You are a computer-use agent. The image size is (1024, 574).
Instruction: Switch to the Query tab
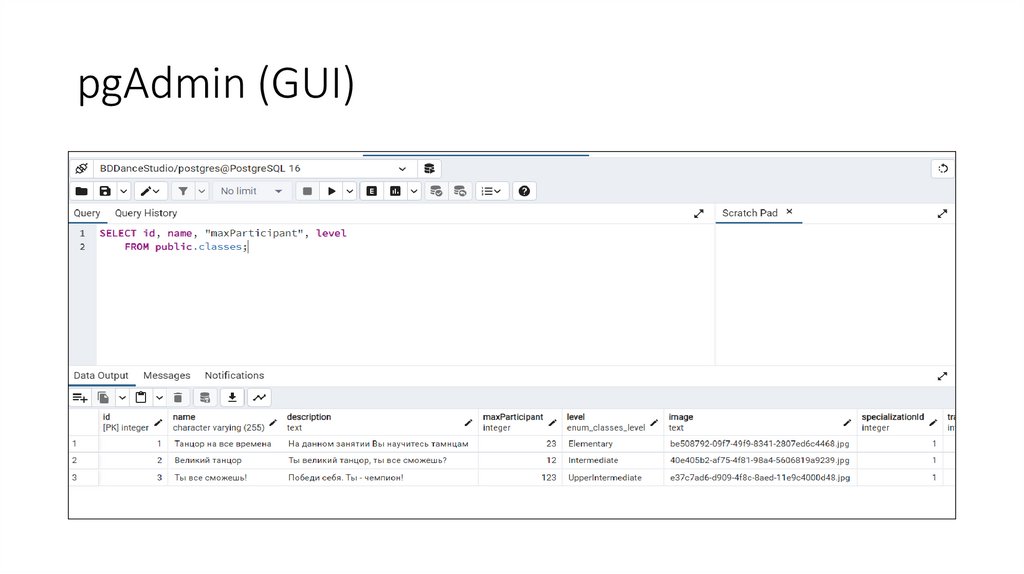click(87, 213)
